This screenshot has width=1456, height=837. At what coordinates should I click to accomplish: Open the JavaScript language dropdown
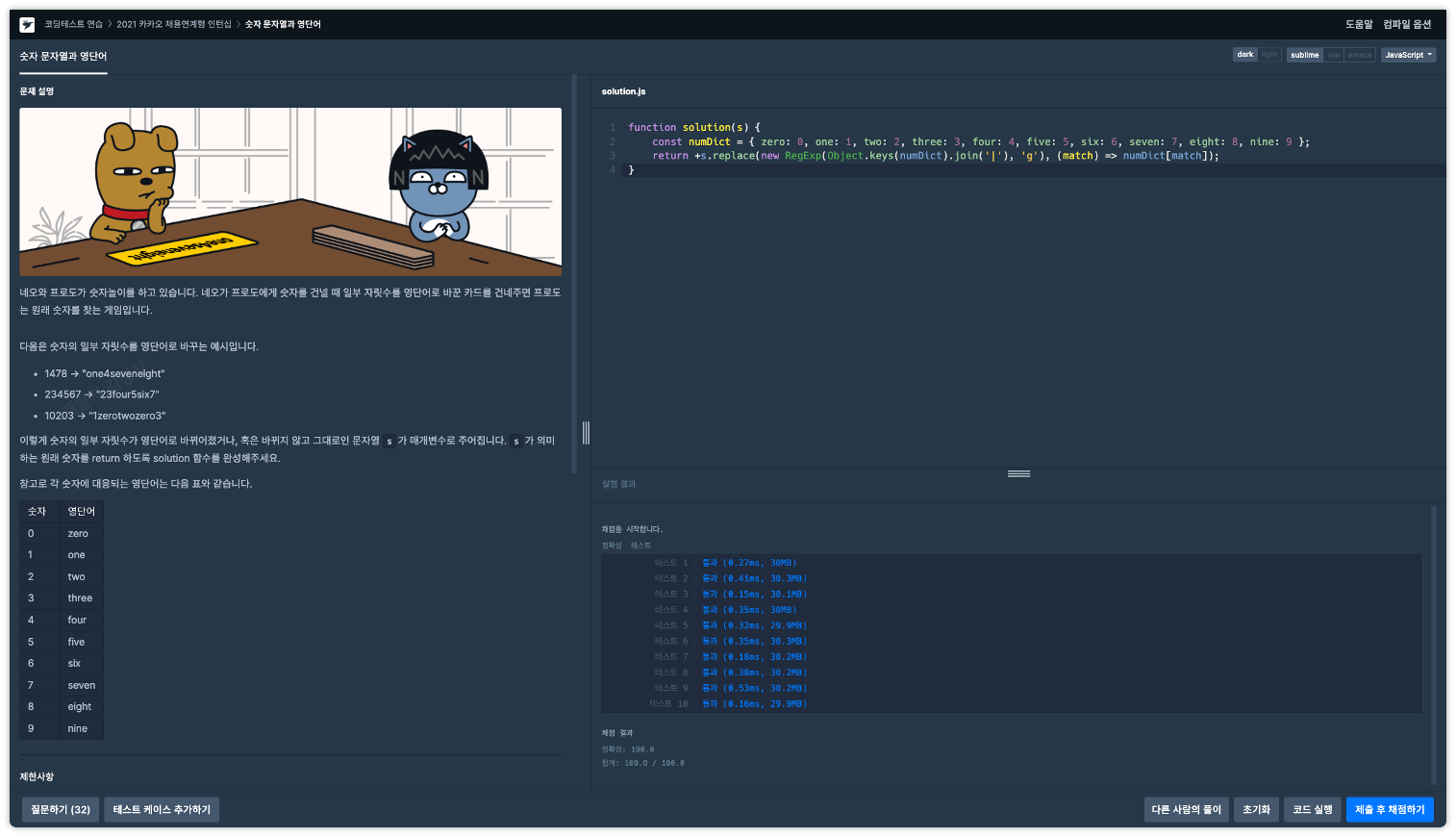1409,55
